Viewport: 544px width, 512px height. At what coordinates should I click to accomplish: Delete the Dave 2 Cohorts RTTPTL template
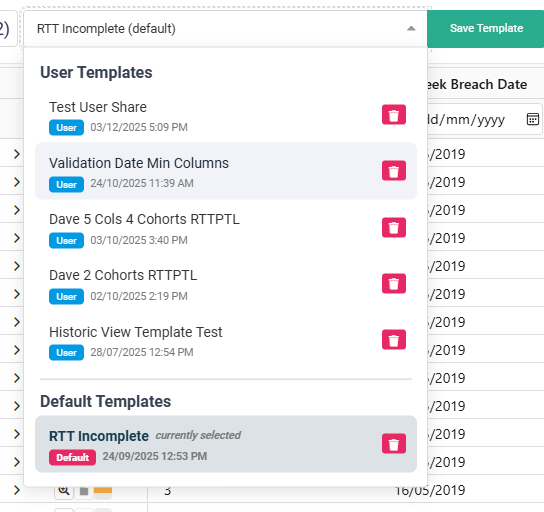pos(394,283)
